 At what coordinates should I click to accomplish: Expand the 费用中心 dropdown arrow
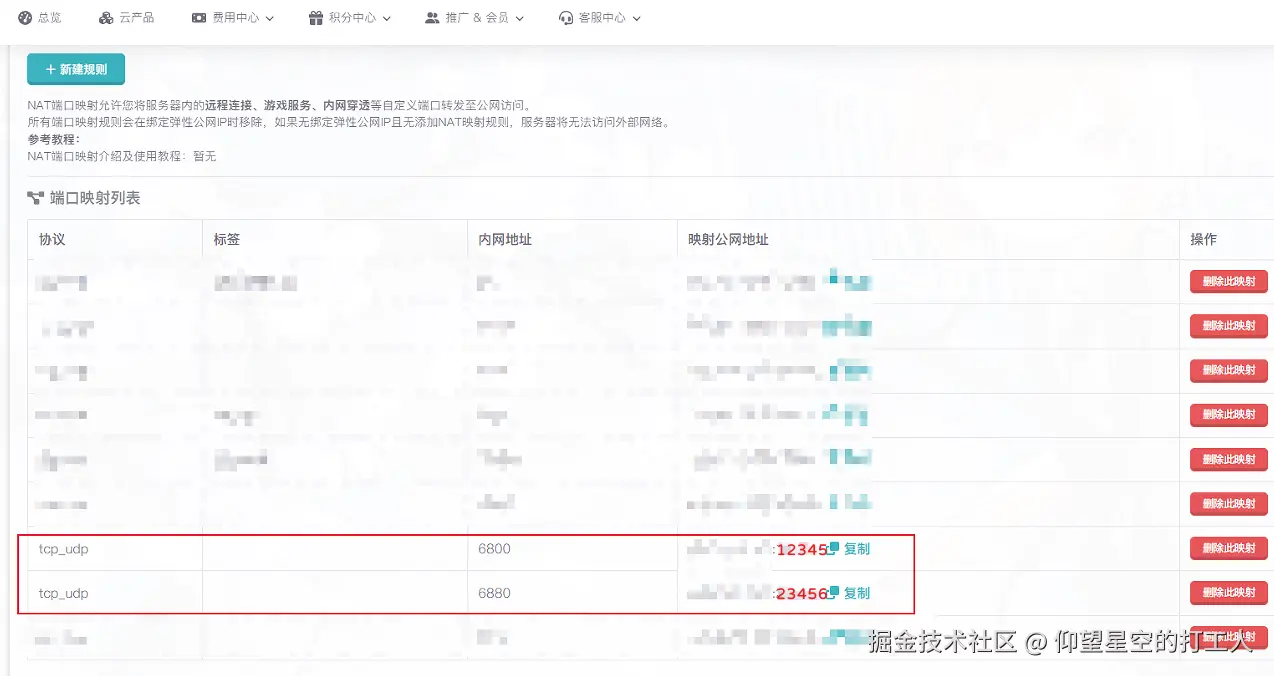point(270,18)
